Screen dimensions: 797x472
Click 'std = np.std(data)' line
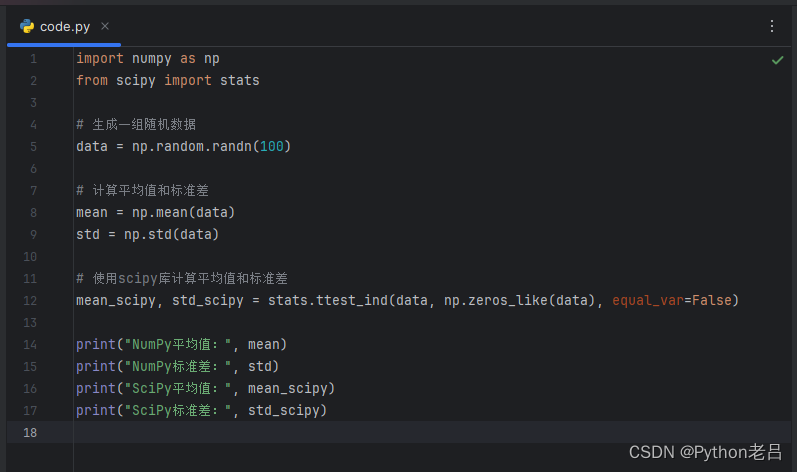[147, 235]
